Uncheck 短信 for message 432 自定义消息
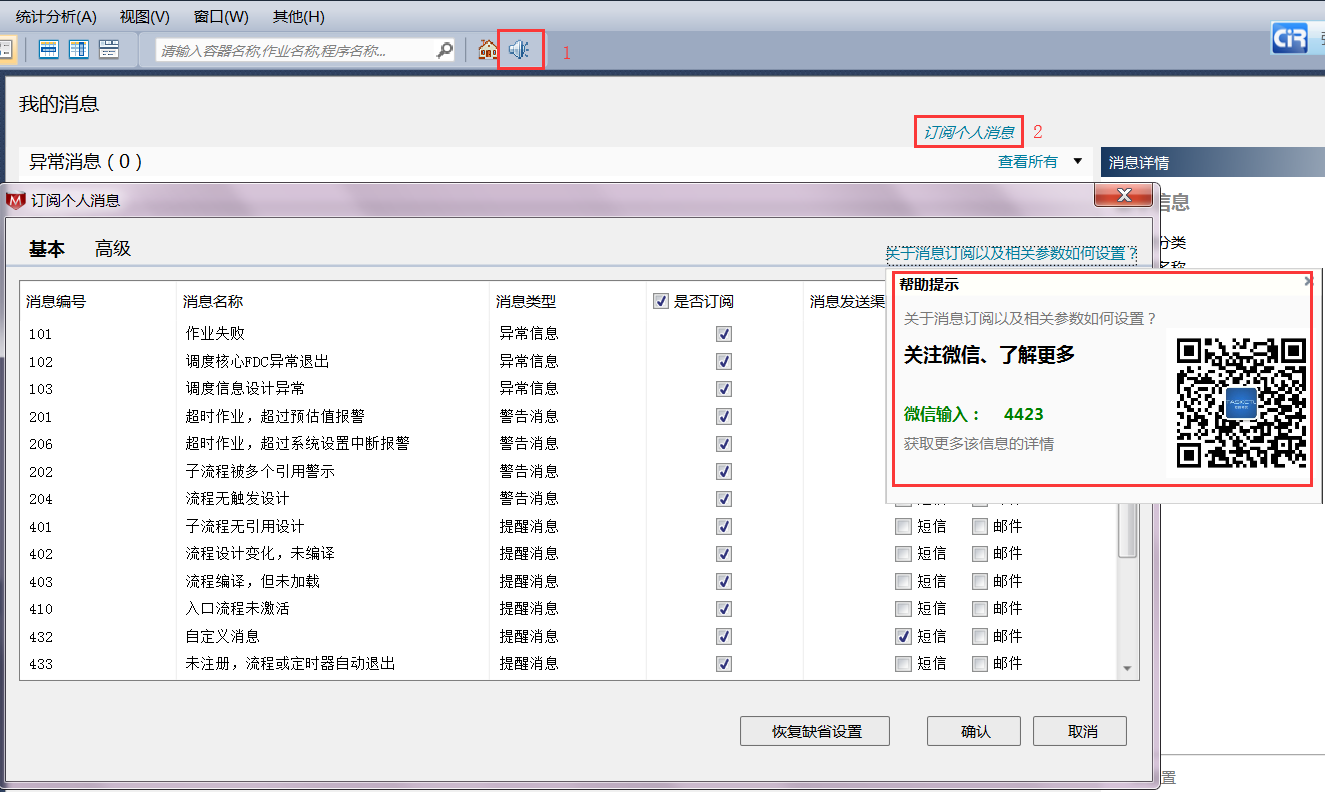1325x792 pixels. tap(904, 636)
